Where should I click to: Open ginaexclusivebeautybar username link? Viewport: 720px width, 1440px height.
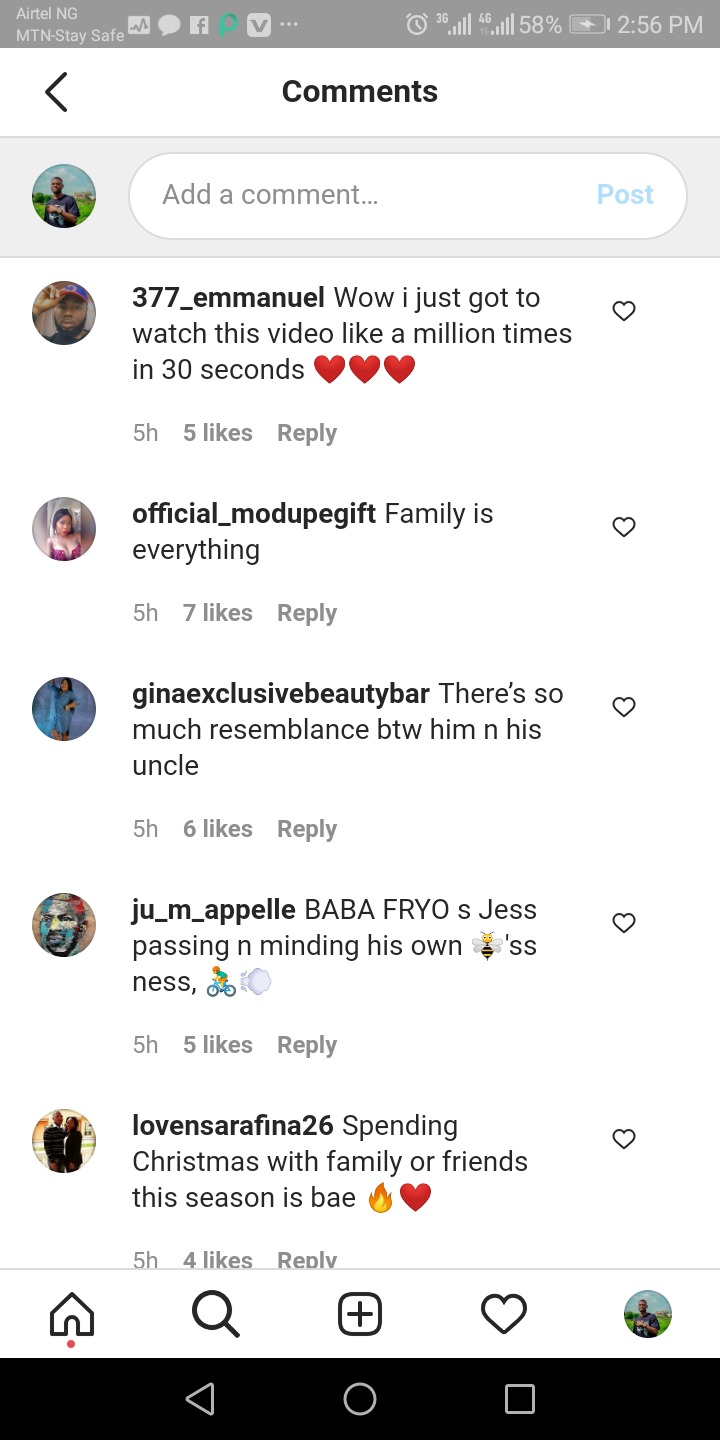coord(281,694)
